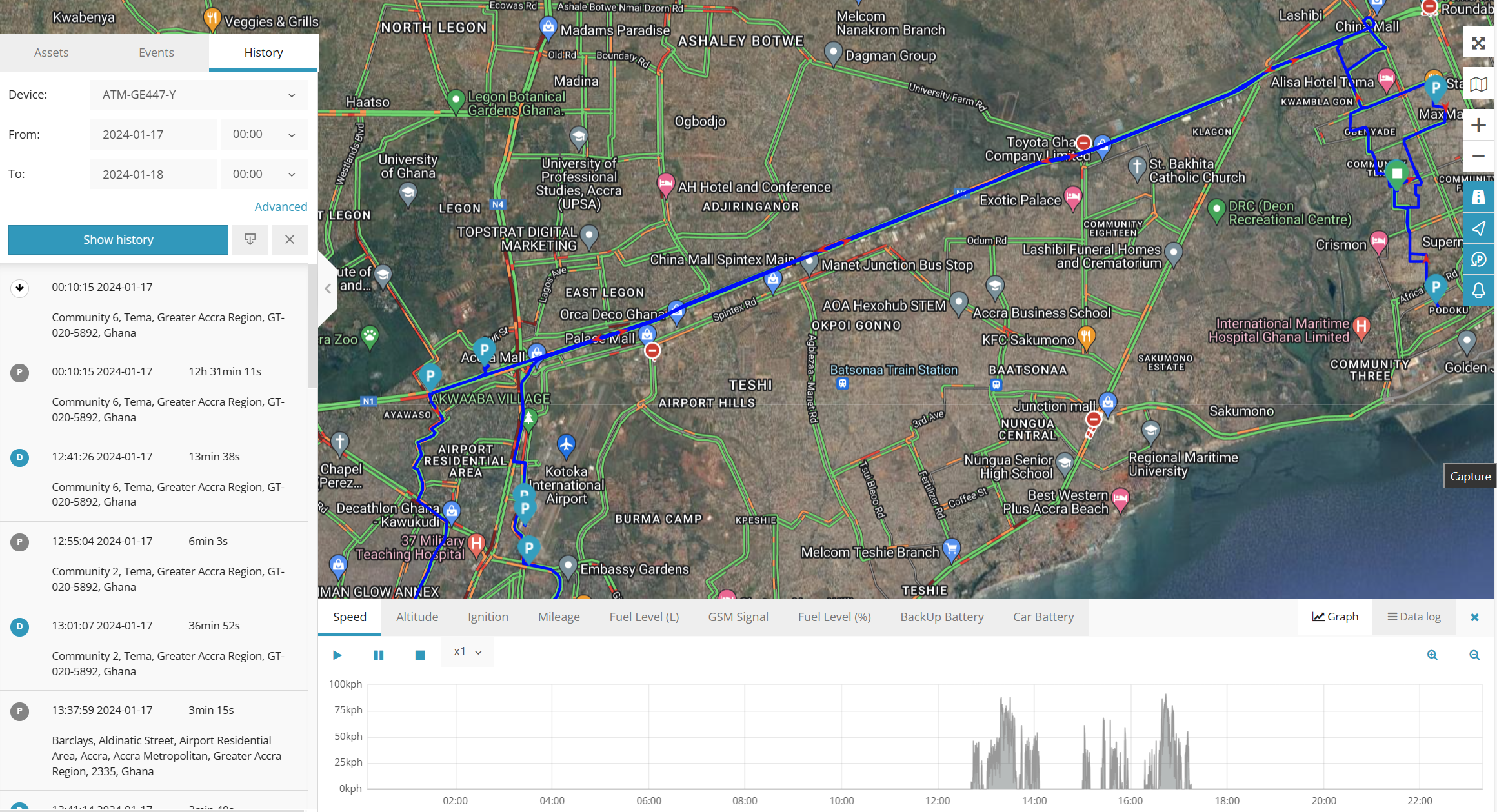
Task: Click the Show history button
Action: pos(118,240)
